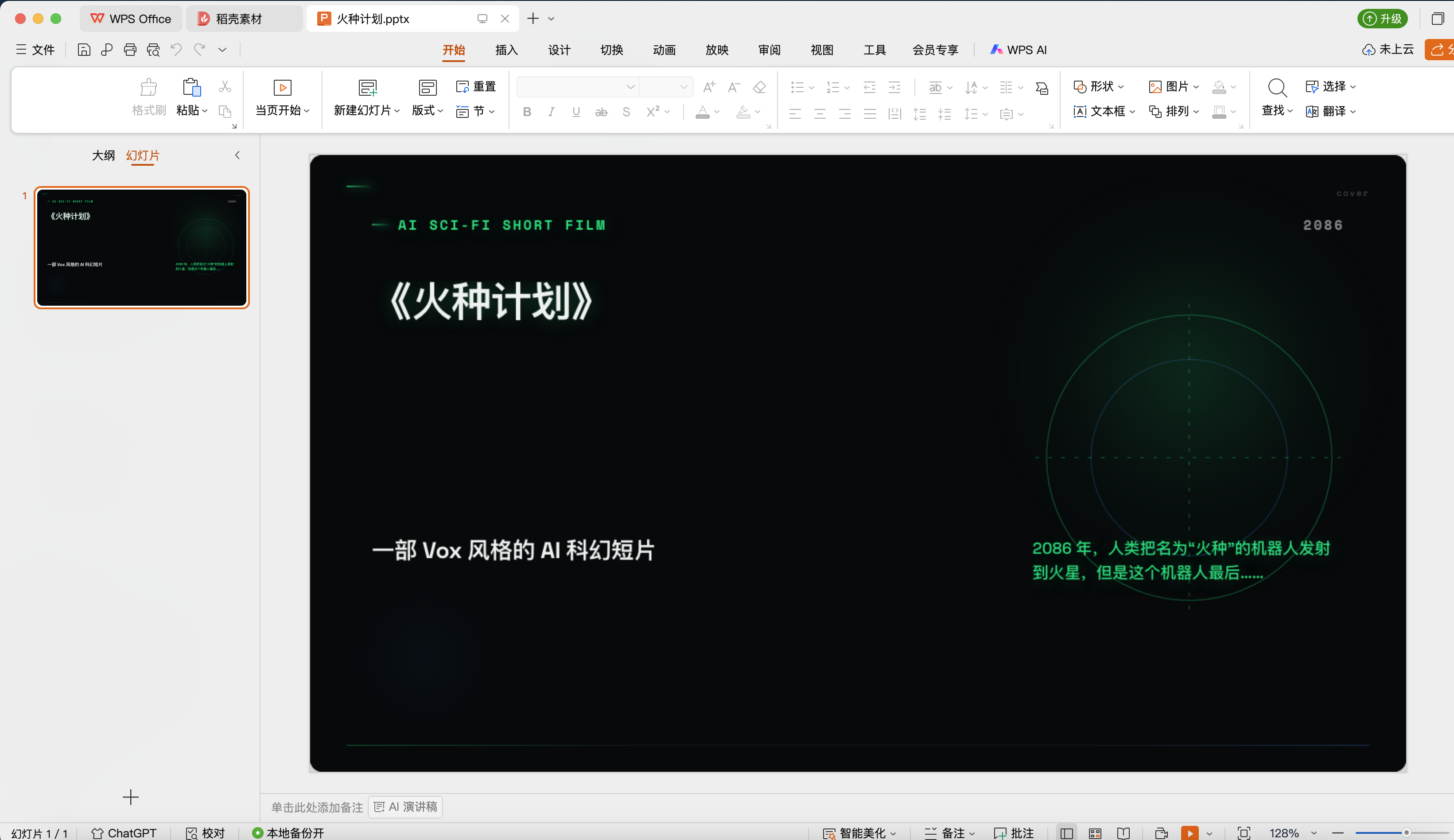Image resolution: width=1454 pixels, height=840 pixels.
Task: Click the Find (查找) magnifier icon
Action: click(1277, 88)
